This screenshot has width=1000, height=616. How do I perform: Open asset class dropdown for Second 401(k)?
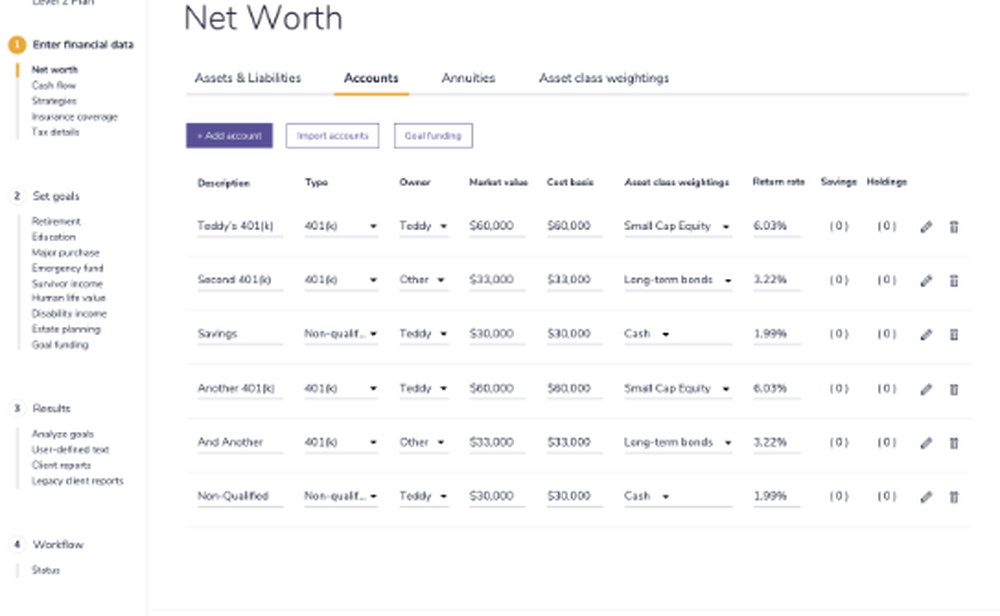[677, 280]
